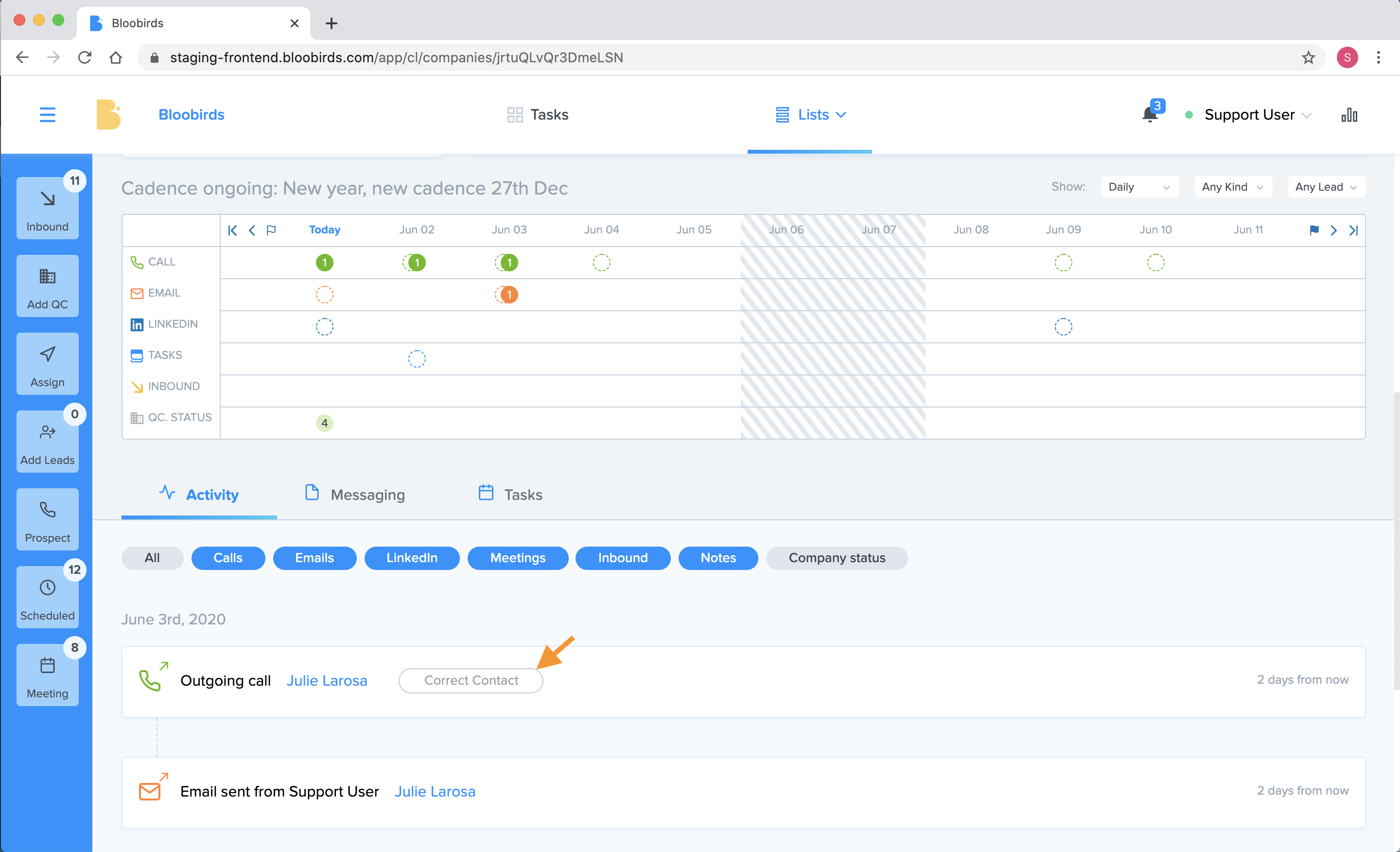Expand the Lists menu
The width and height of the screenshot is (1400, 852).
point(811,115)
